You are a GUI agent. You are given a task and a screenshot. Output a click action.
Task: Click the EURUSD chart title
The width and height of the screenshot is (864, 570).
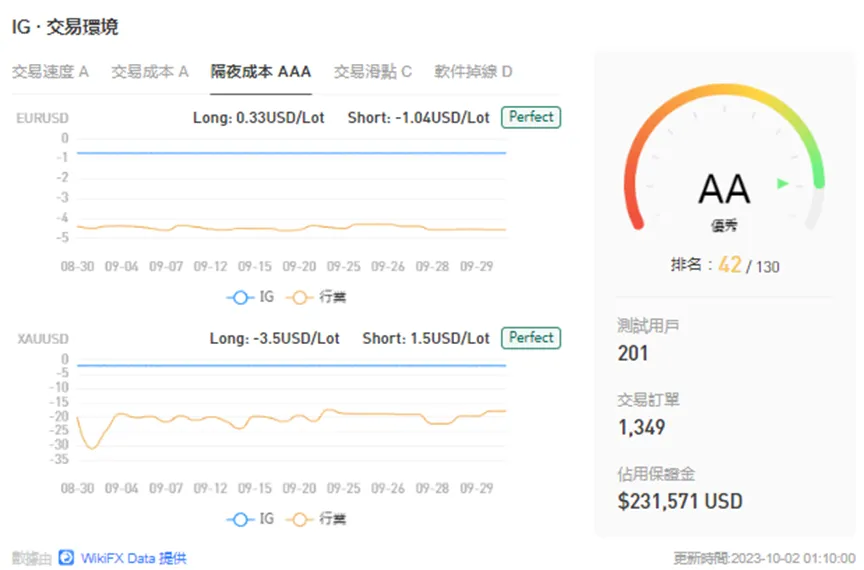tap(42, 119)
